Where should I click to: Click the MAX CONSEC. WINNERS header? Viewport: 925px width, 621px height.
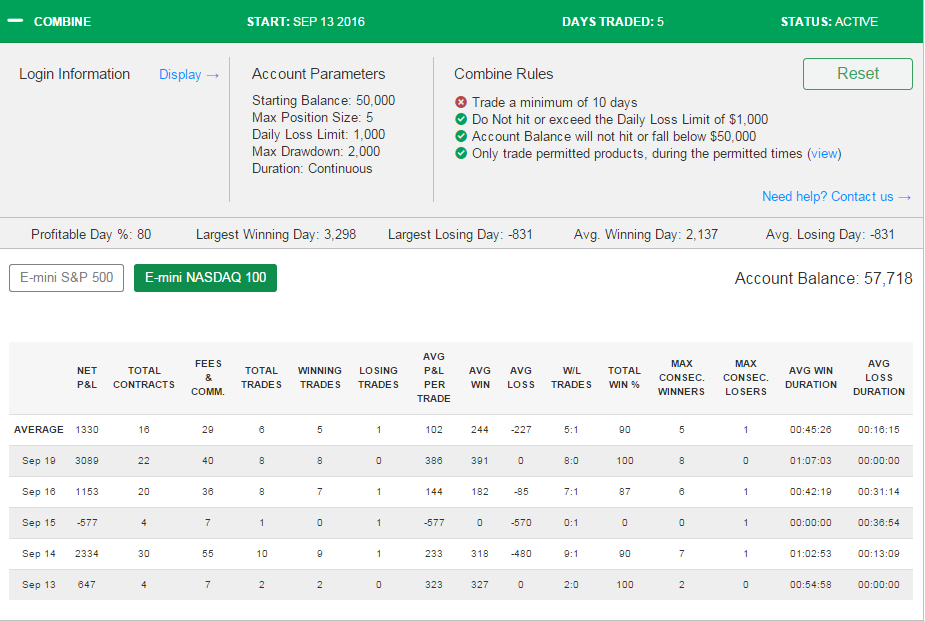pos(681,377)
